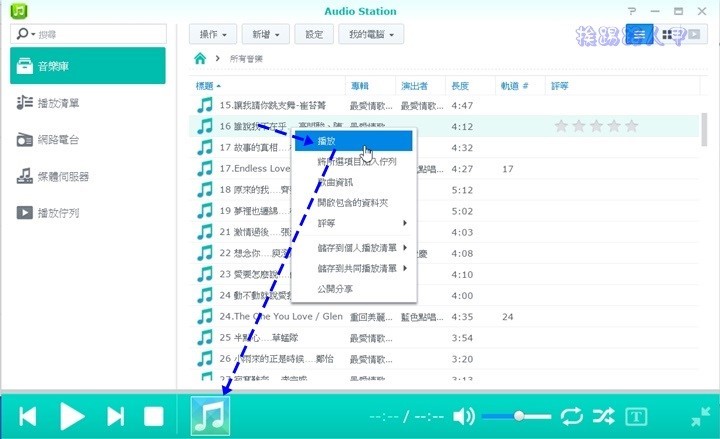Click the 設定 button
The width and height of the screenshot is (720, 439).
[314, 34]
